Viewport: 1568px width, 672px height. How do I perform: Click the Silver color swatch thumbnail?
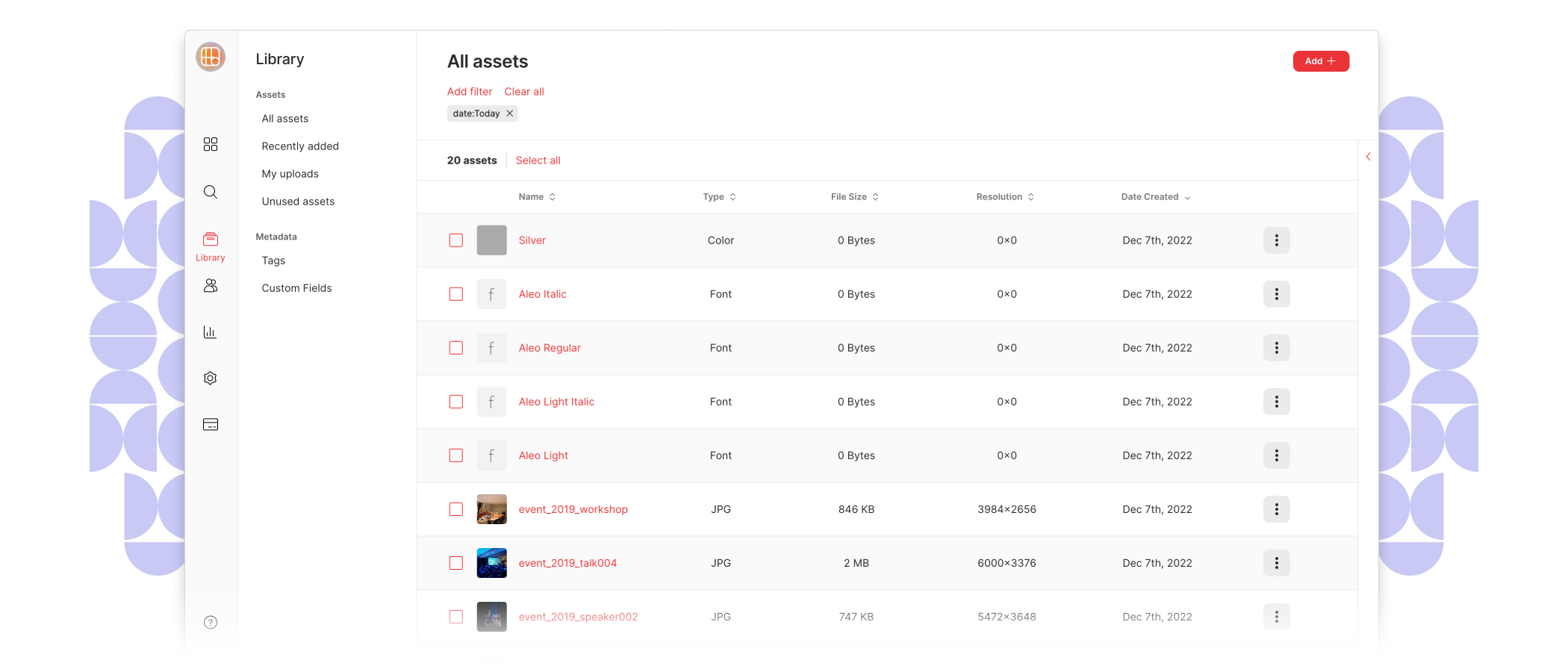(x=491, y=240)
